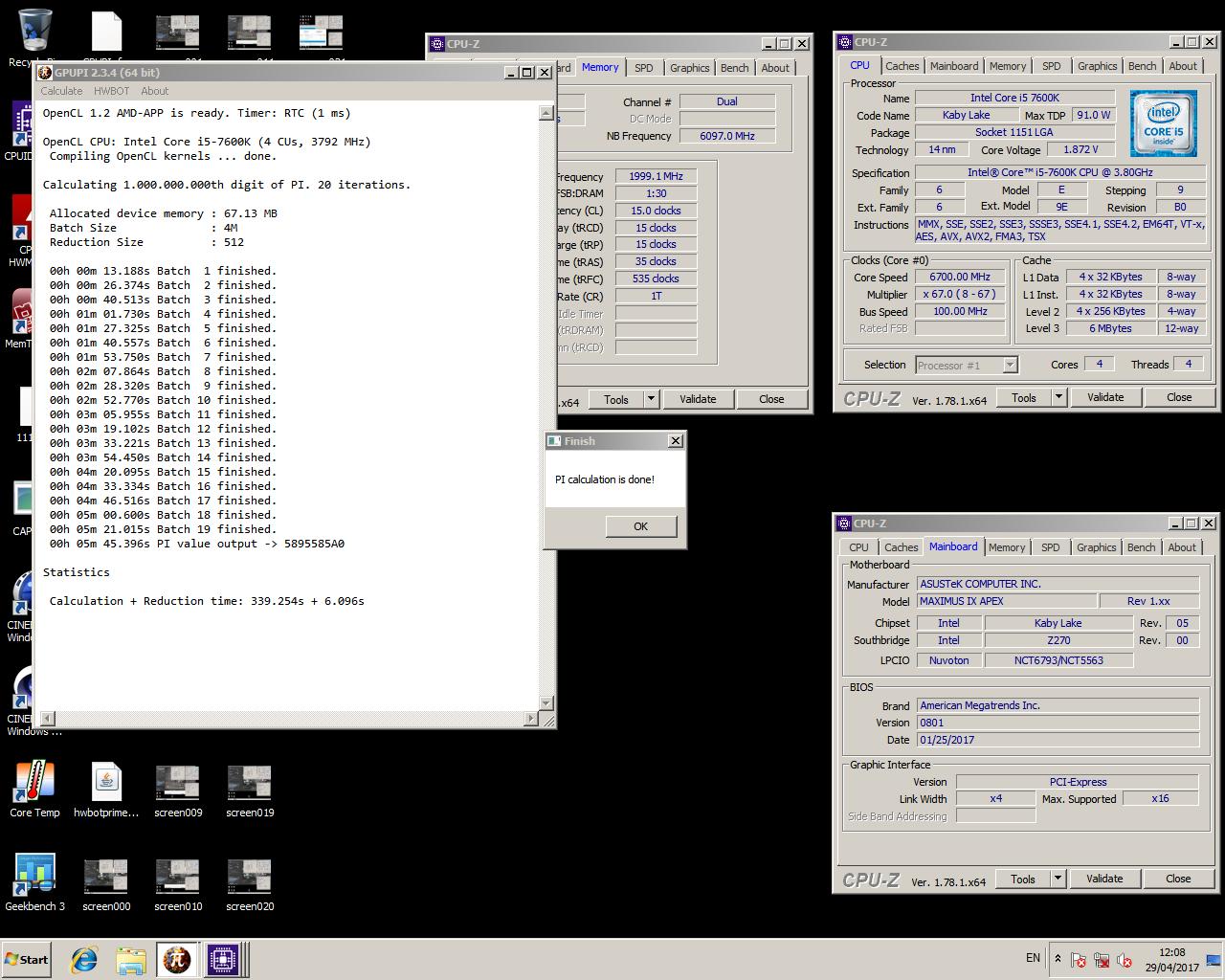This screenshot has width=1225, height=980.
Task: Expand Processor #1 selection dropdown
Action: [1010, 365]
